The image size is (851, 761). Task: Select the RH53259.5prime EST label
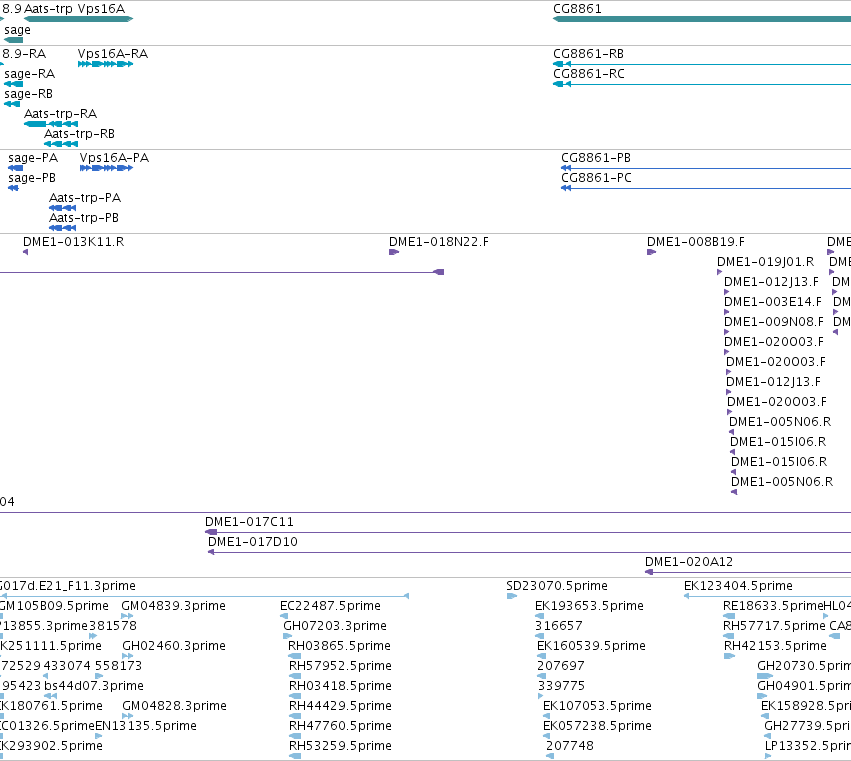point(340,746)
